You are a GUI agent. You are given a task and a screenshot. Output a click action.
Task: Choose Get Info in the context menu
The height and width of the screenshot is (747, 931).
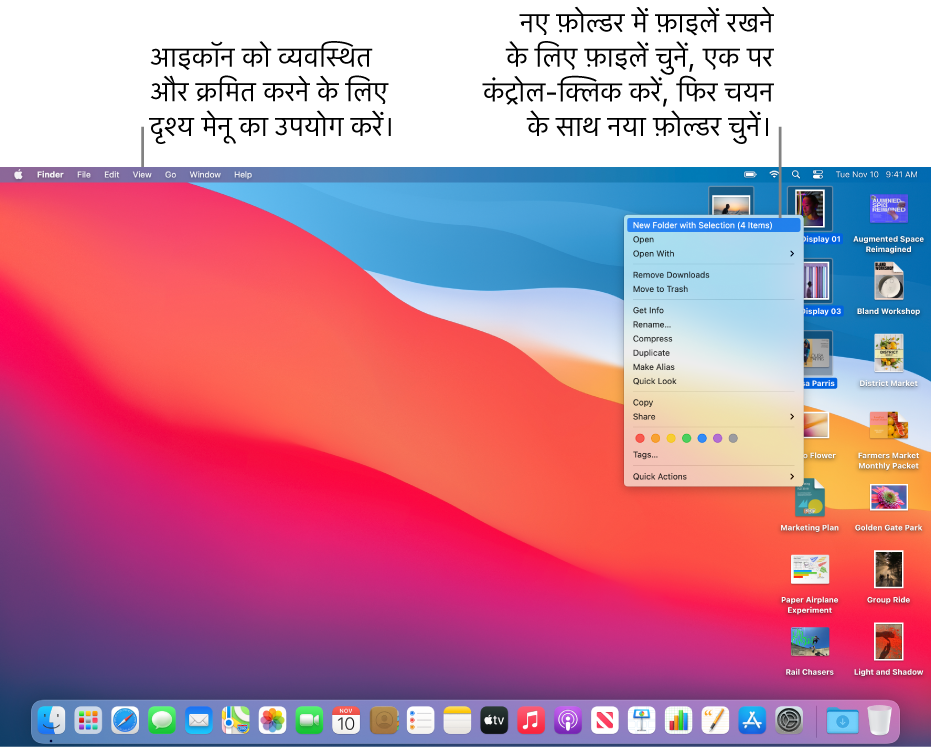coord(713,310)
